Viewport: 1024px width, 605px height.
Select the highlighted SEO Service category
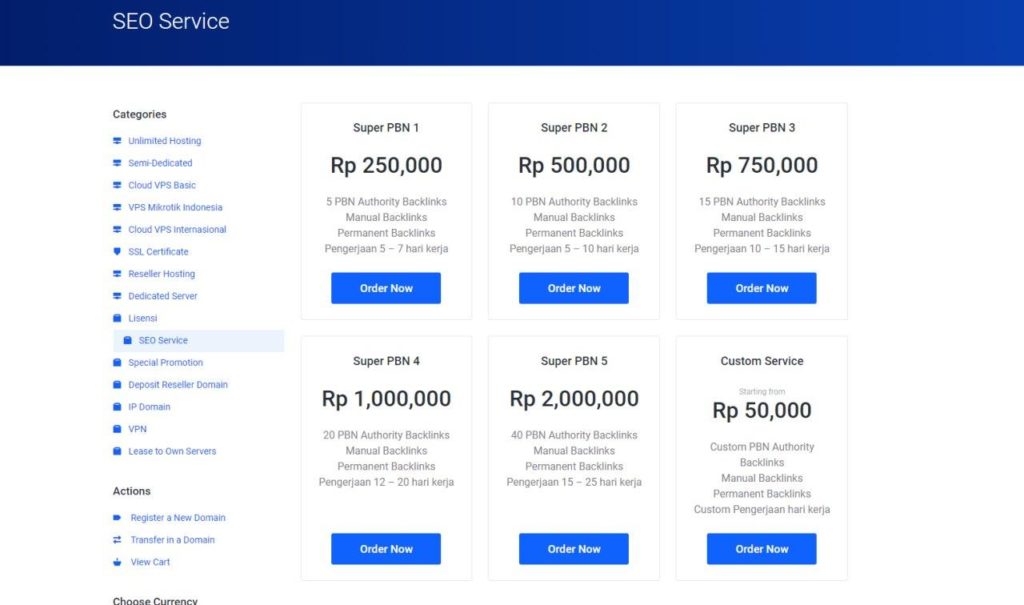point(163,341)
